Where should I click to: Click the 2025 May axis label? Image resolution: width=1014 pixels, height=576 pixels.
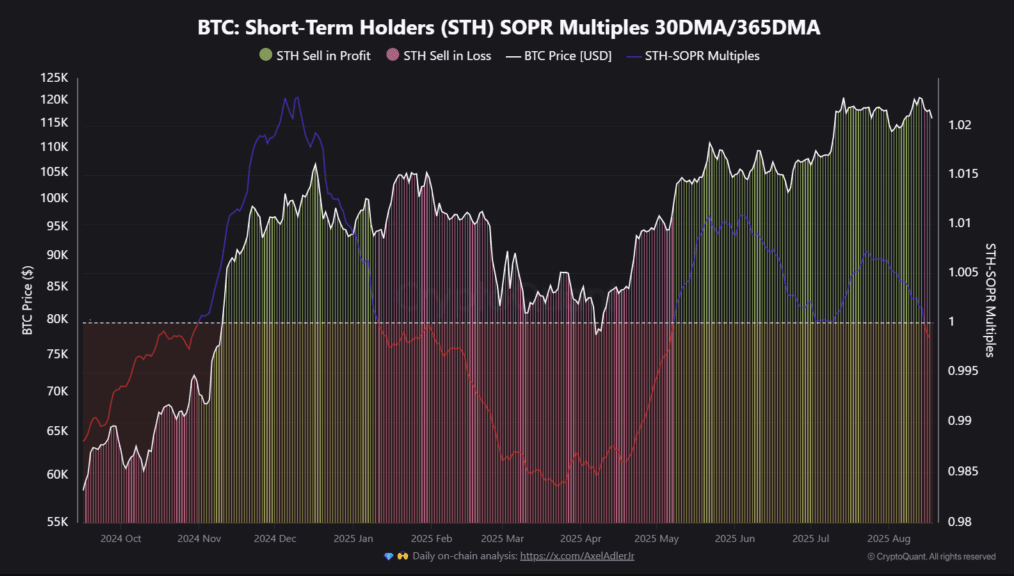[656, 539]
